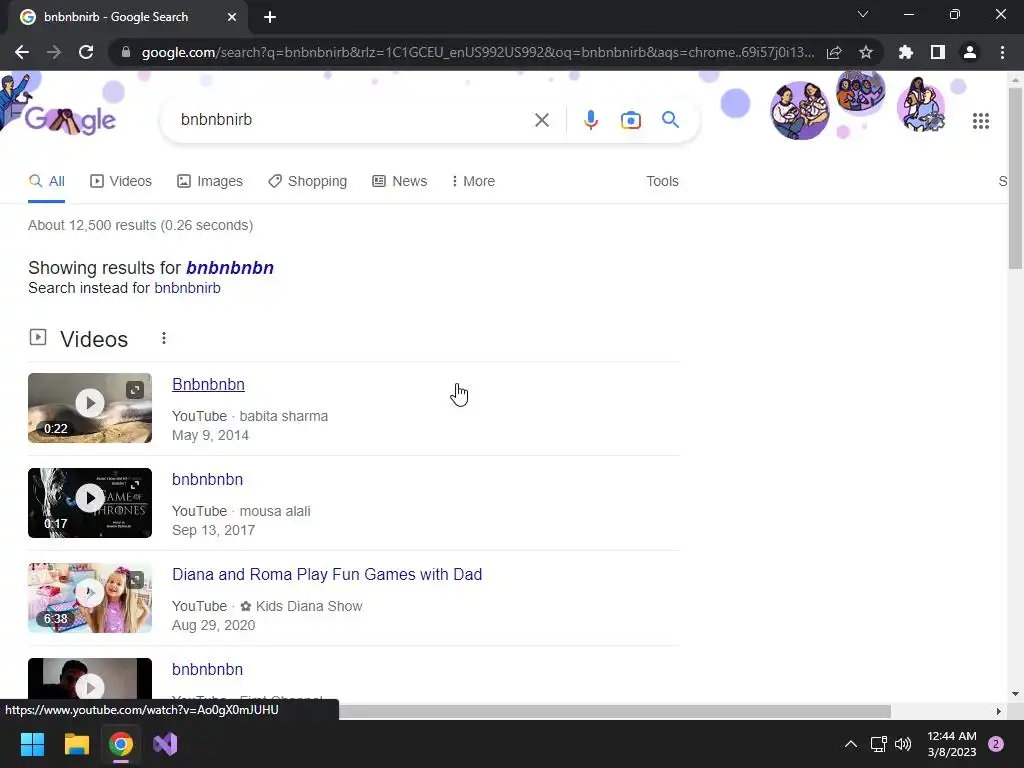Screen dimensions: 1024x768
Task: Open the fourth bnbnbnbn video link
Action: [x=207, y=669]
